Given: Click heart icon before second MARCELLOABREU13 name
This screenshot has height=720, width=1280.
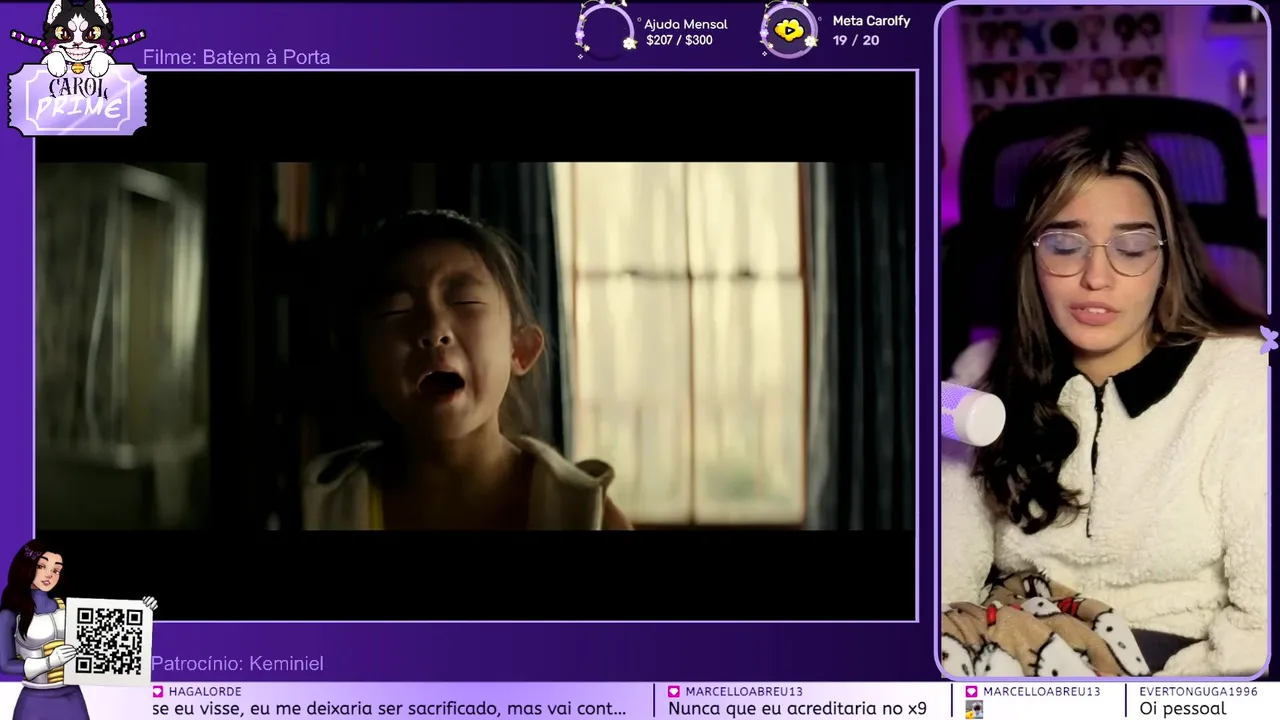Looking at the screenshot, I should coord(972,691).
